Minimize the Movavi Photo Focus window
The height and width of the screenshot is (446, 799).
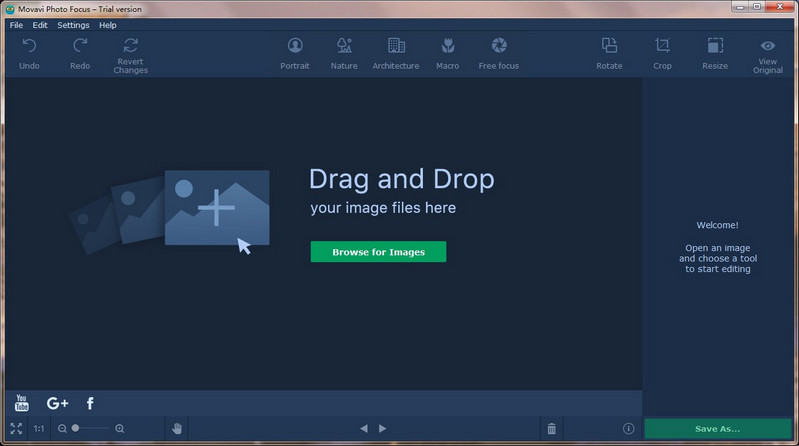coord(740,7)
